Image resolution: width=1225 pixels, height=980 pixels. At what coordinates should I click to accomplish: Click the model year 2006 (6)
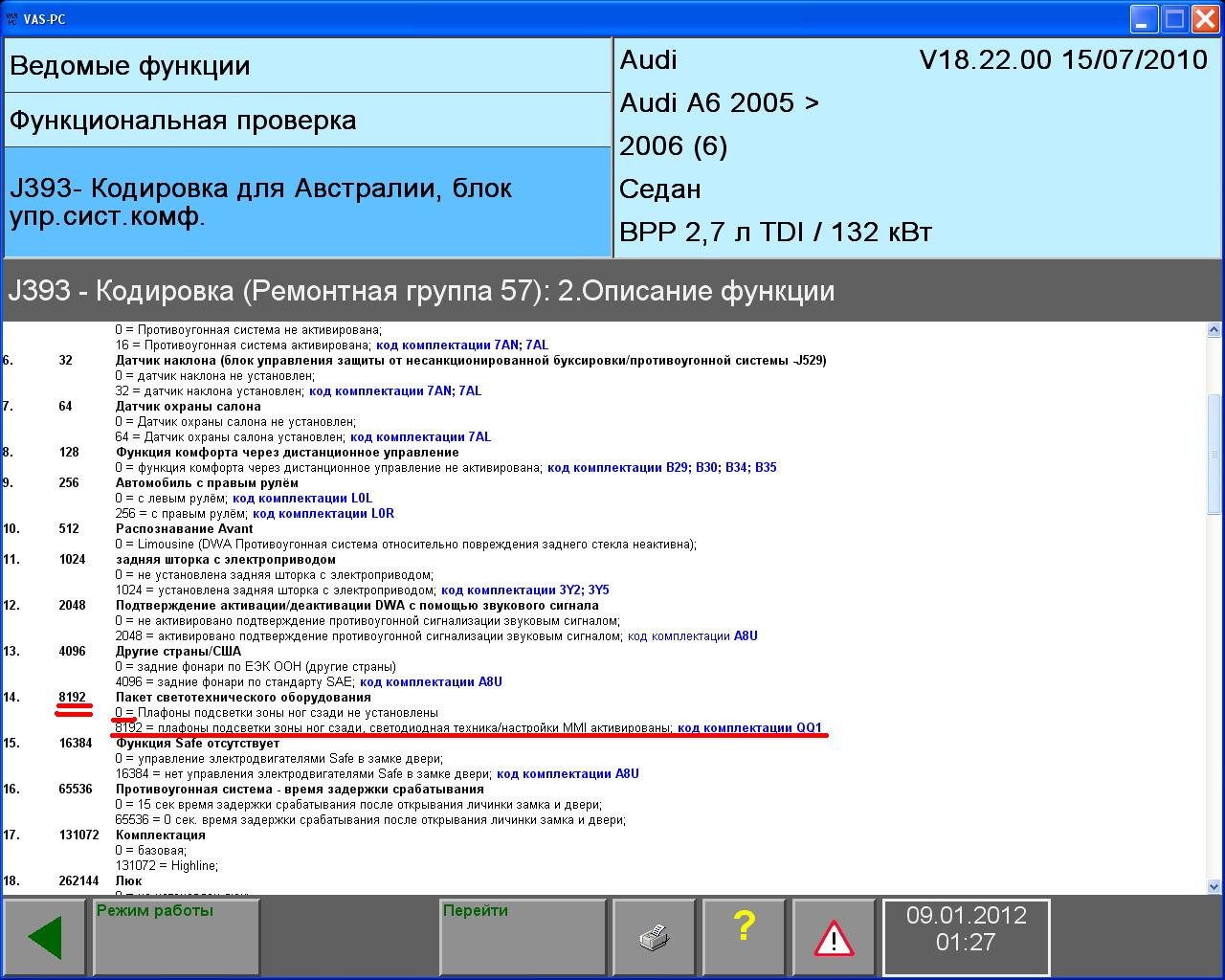point(674,146)
